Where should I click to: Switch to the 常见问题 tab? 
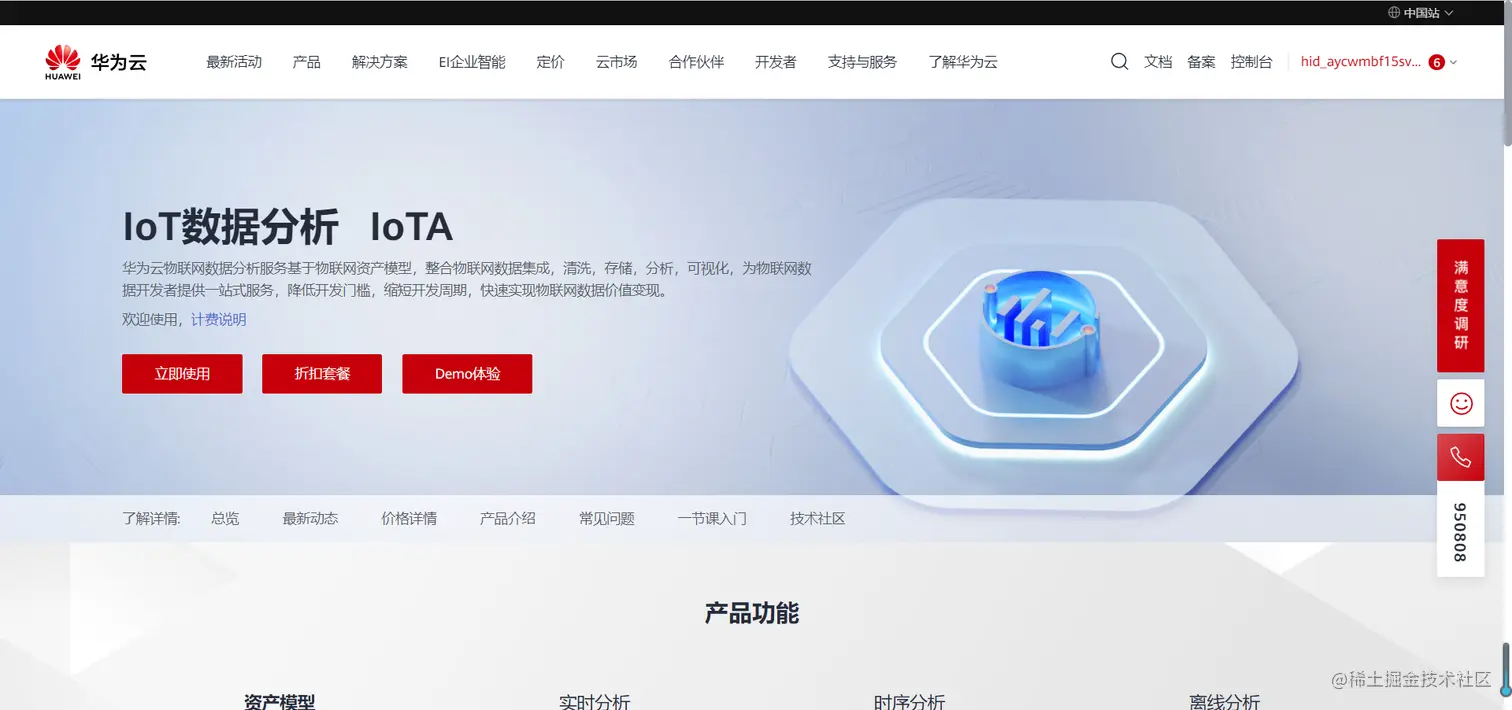pyautogui.click(x=604, y=518)
